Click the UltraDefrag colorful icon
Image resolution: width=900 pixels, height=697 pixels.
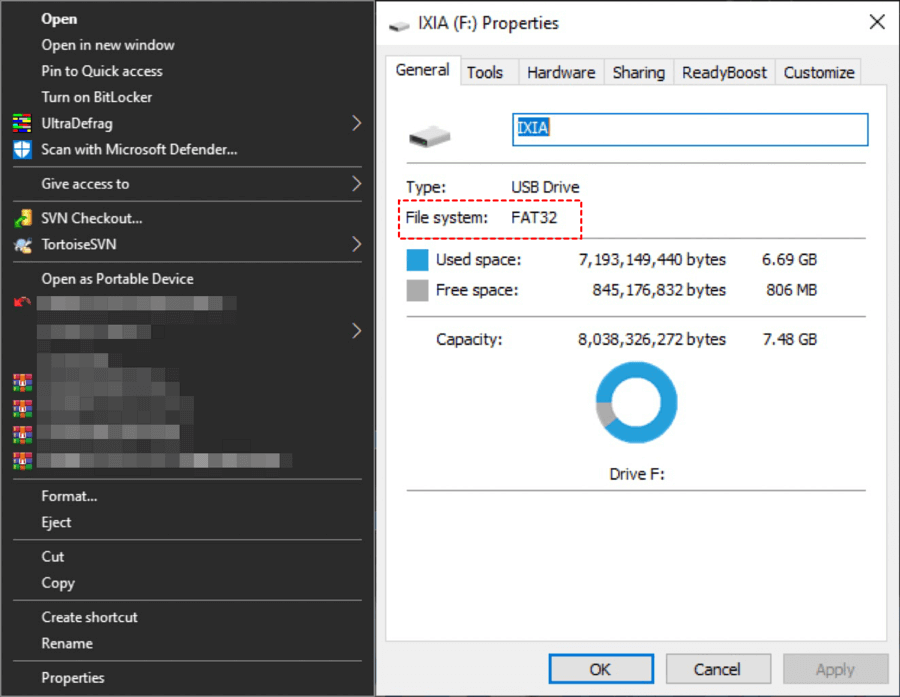point(22,124)
